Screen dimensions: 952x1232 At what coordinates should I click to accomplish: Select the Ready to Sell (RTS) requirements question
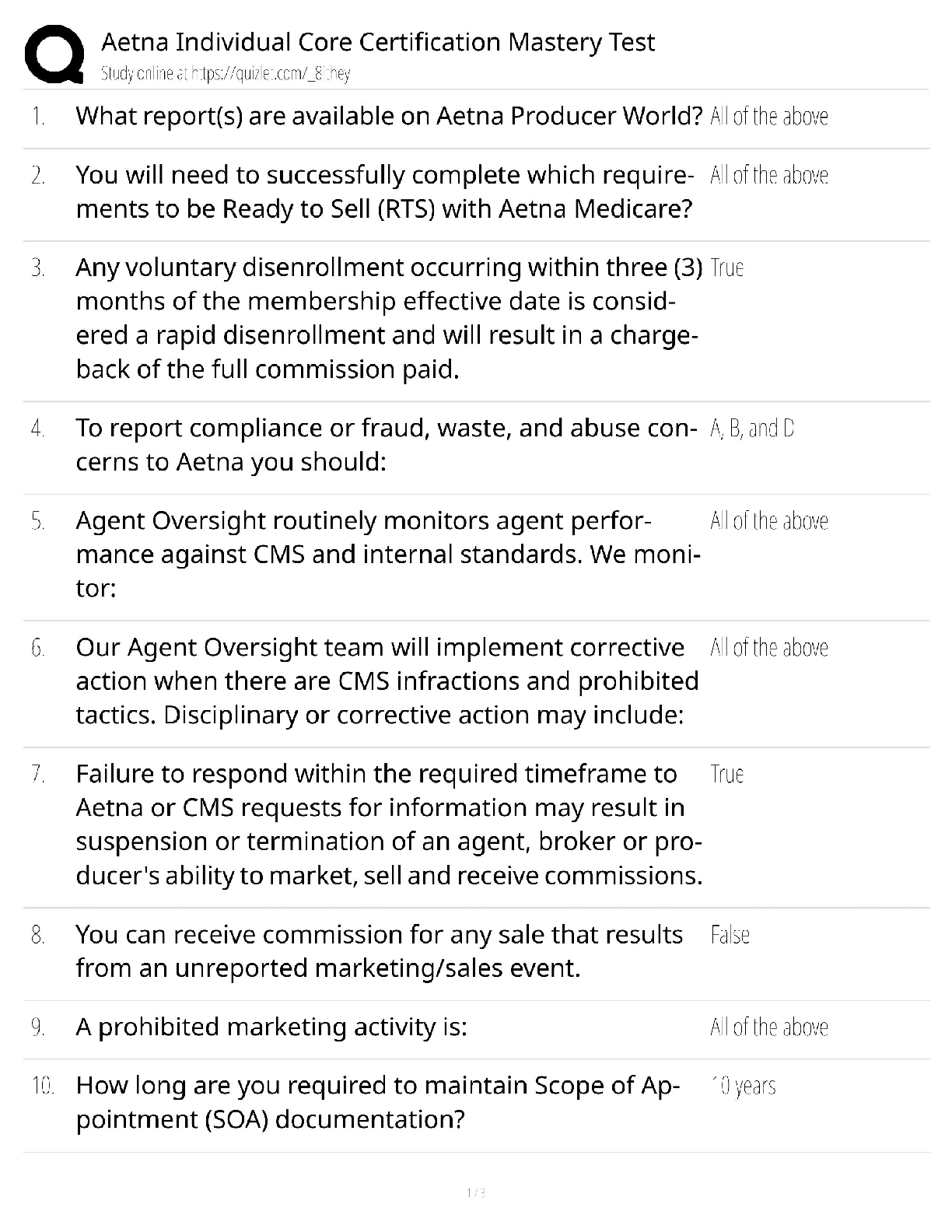coord(384,192)
